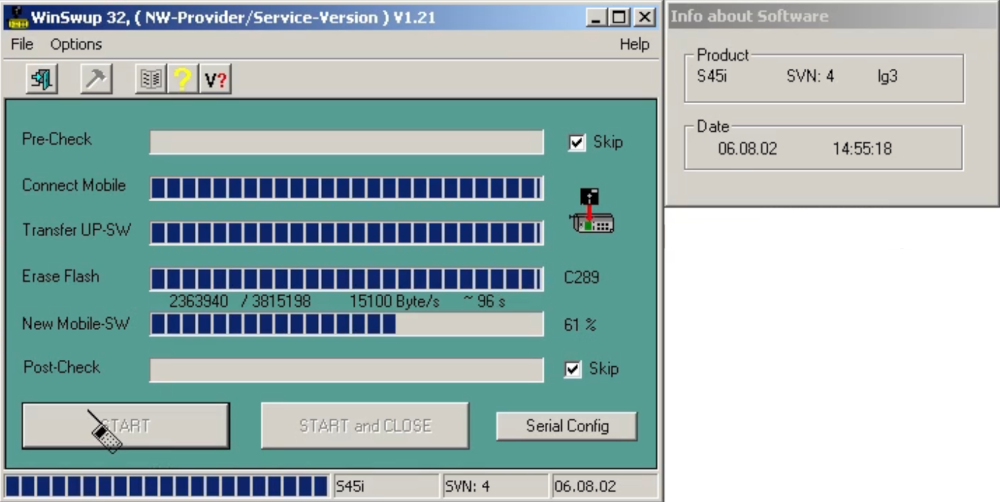Open the manual book toolbar icon
The image size is (1000, 502).
pyautogui.click(x=151, y=80)
